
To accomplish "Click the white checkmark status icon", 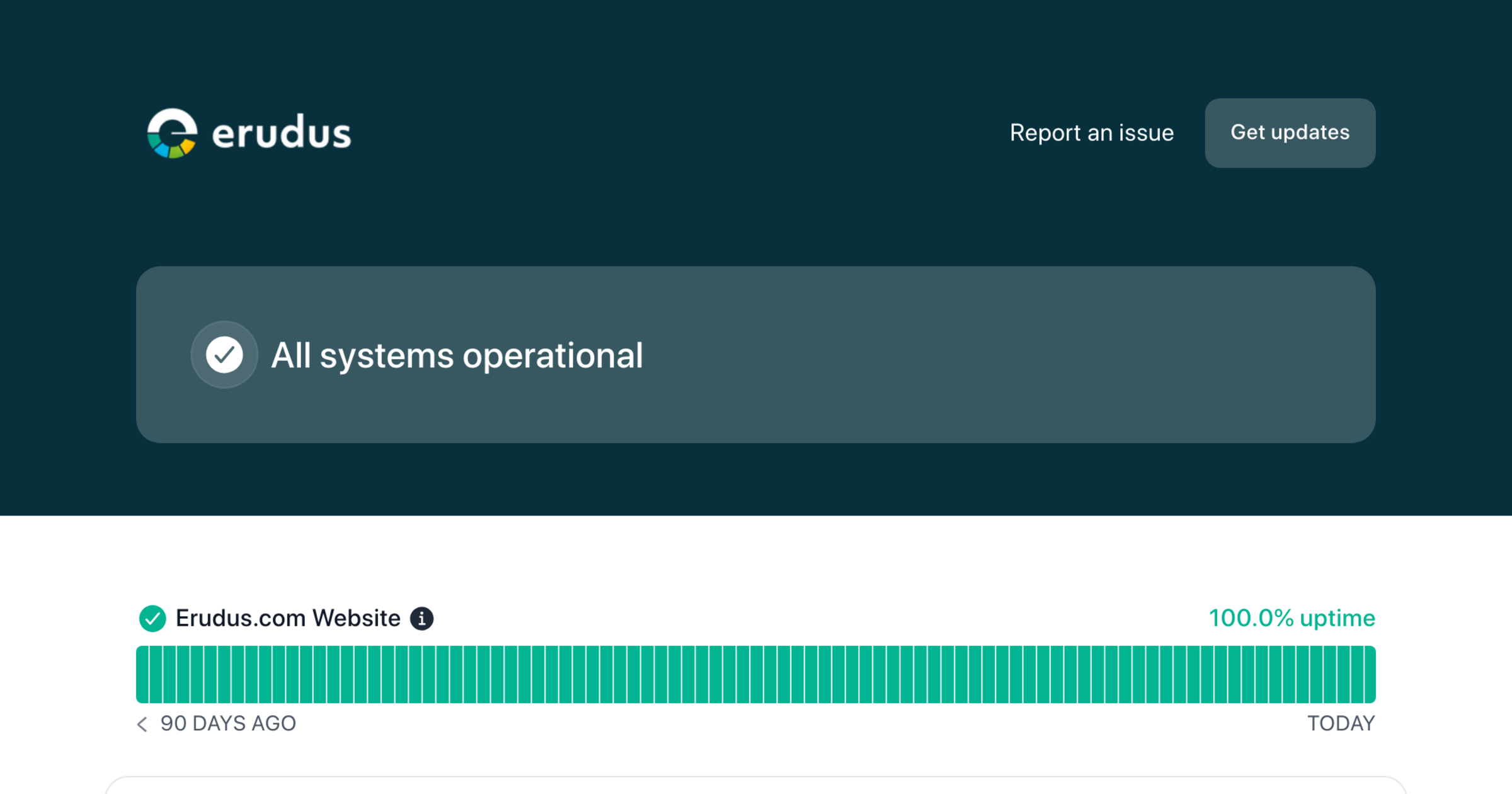I will tap(224, 355).
